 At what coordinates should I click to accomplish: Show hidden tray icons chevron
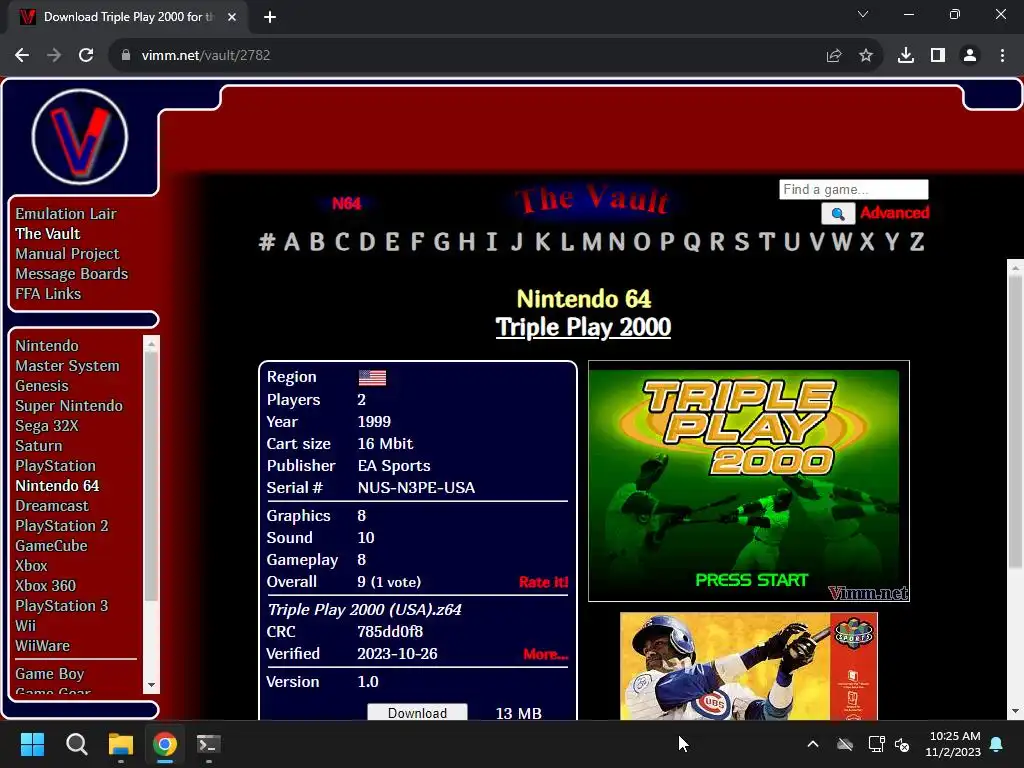[813, 744]
